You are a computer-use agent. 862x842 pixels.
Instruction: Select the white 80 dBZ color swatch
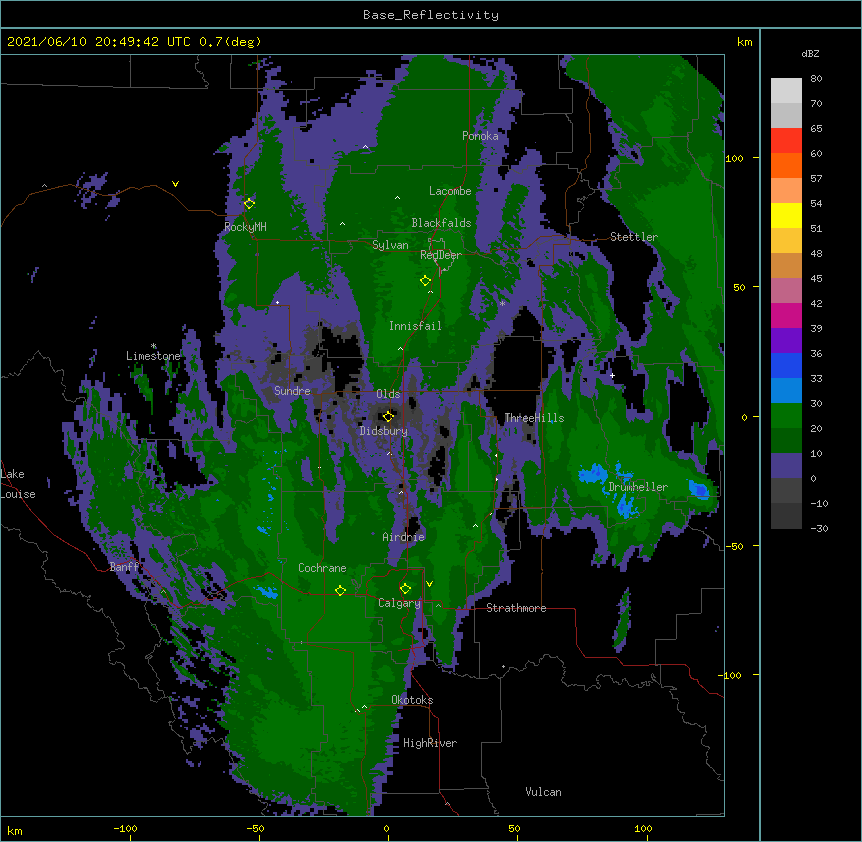pos(786,91)
